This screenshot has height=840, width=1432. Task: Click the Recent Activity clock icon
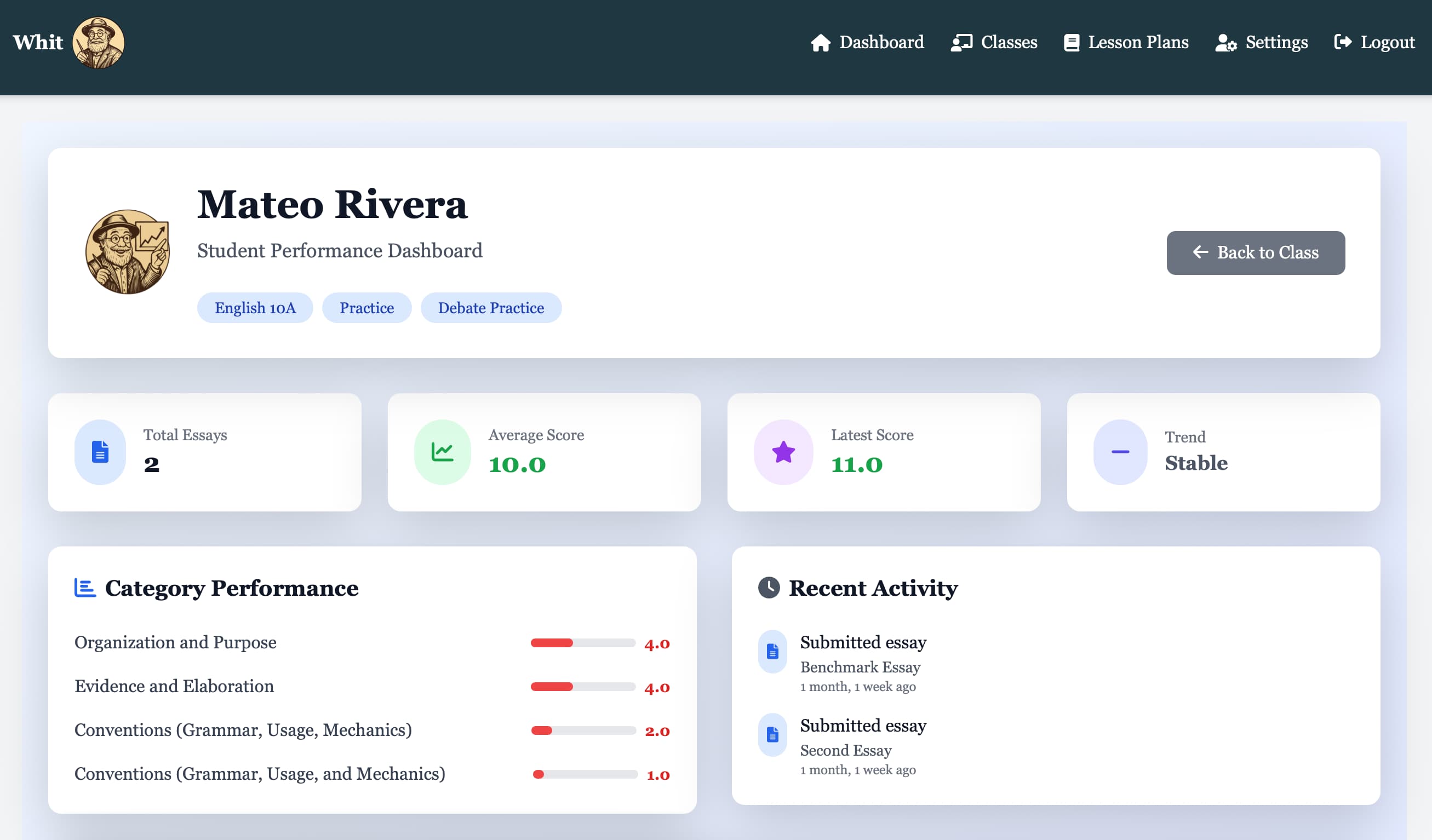click(770, 588)
